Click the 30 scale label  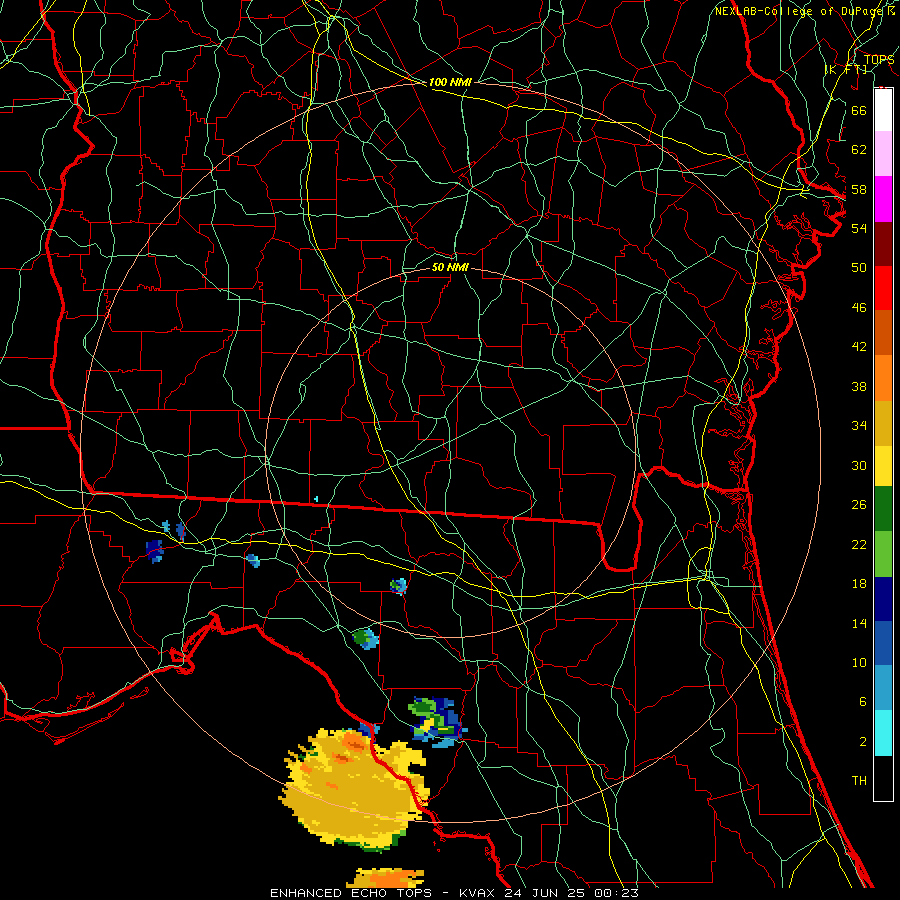(x=859, y=465)
